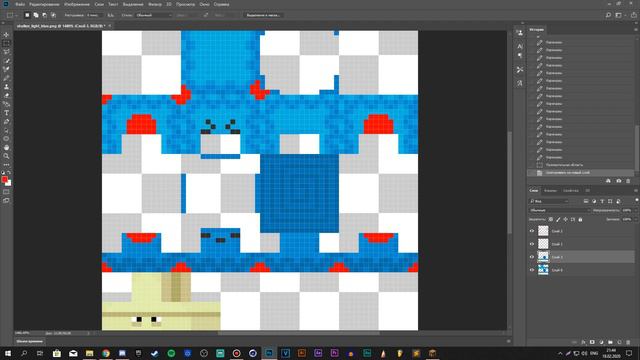Open the Fill slider dropdown arrow
The height and width of the screenshot is (360, 640).
coord(636,220)
